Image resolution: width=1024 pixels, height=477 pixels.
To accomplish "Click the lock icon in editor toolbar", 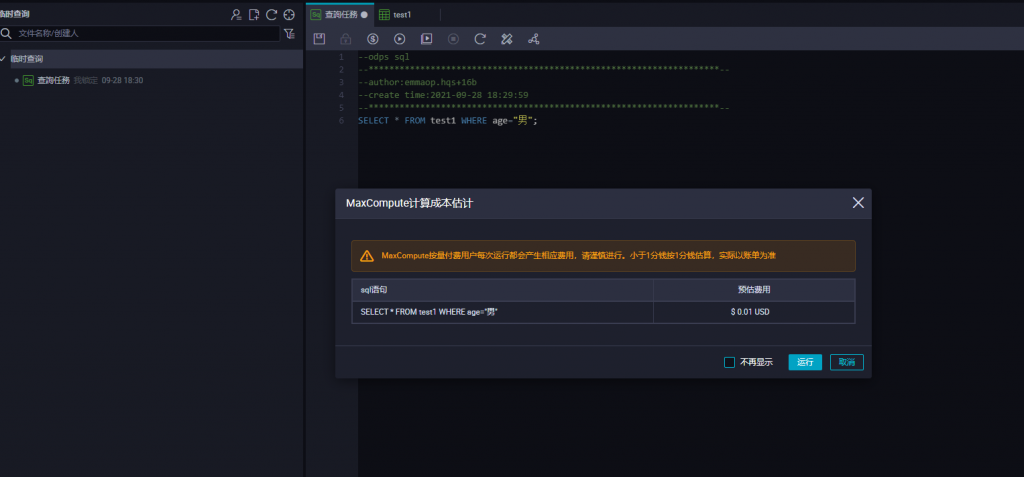I will click(345, 39).
